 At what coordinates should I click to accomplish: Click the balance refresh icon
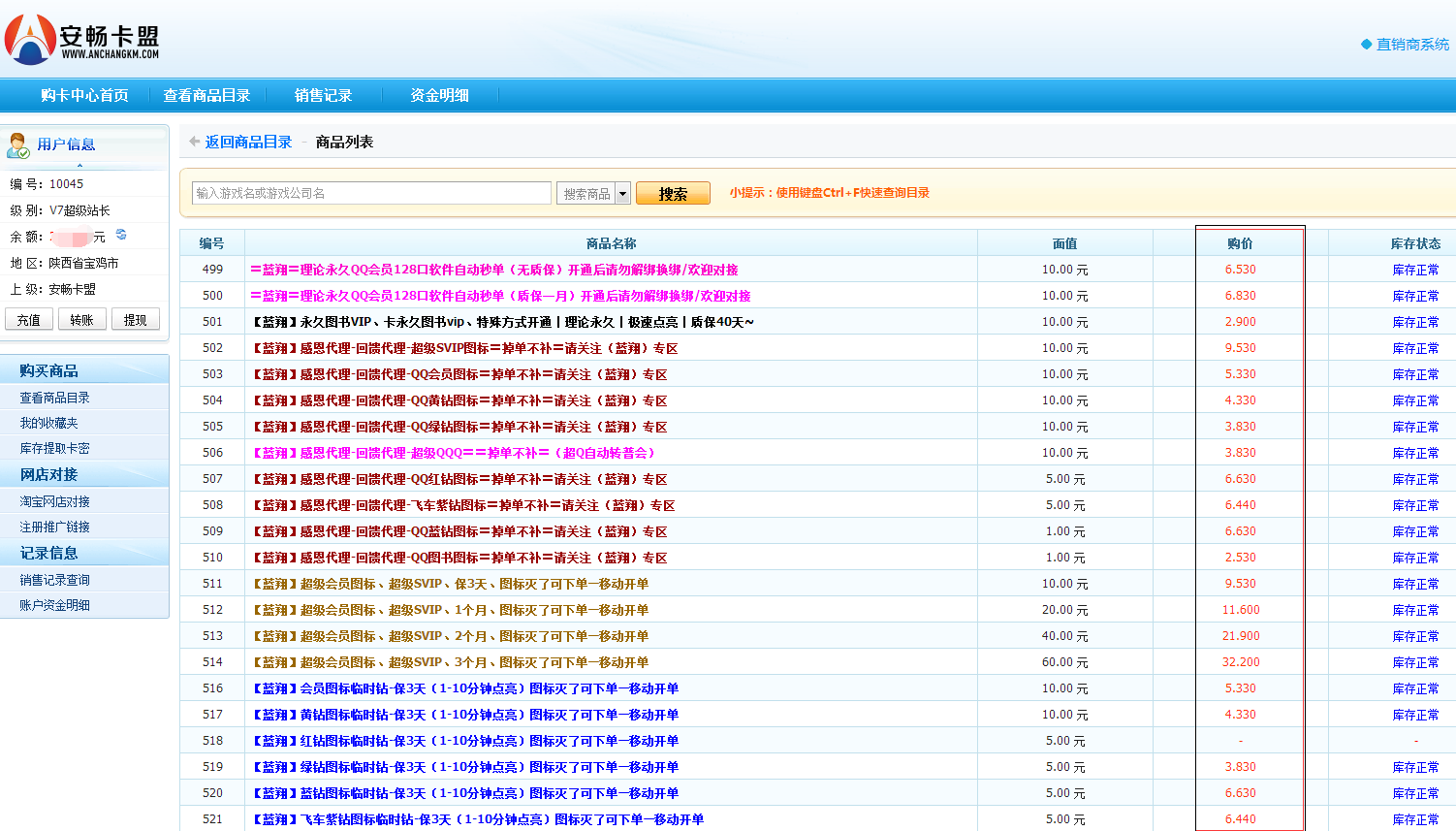point(121,235)
